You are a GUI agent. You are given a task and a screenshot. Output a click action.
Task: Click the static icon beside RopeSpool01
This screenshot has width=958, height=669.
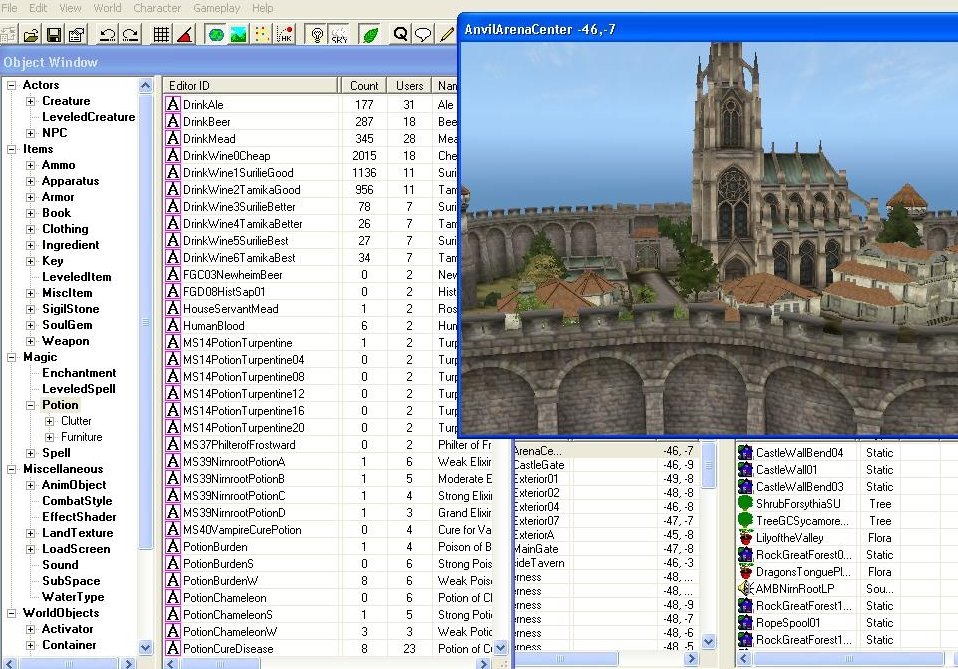click(745, 623)
